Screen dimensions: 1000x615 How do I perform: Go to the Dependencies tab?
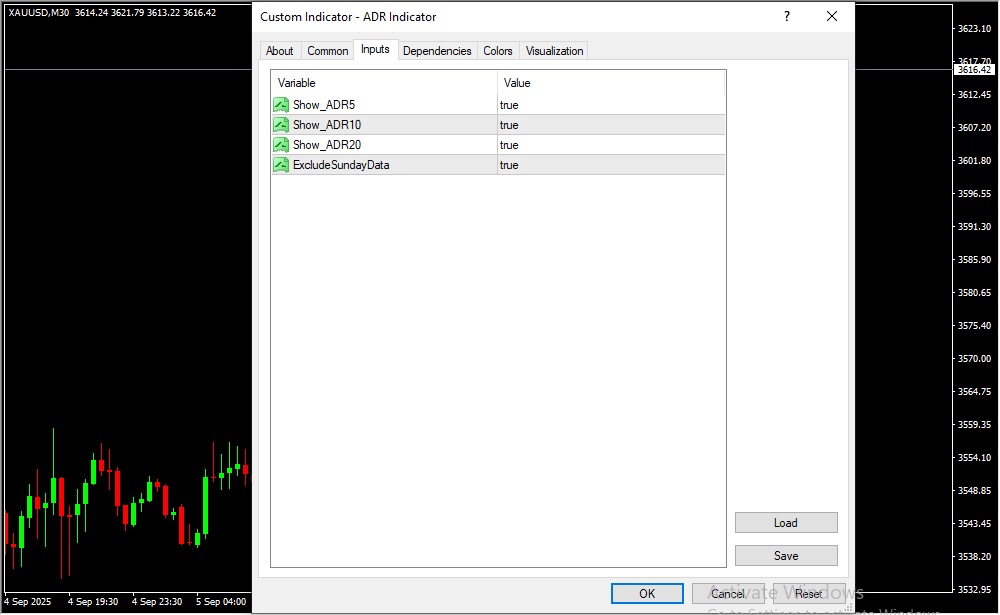(x=437, y=51)
